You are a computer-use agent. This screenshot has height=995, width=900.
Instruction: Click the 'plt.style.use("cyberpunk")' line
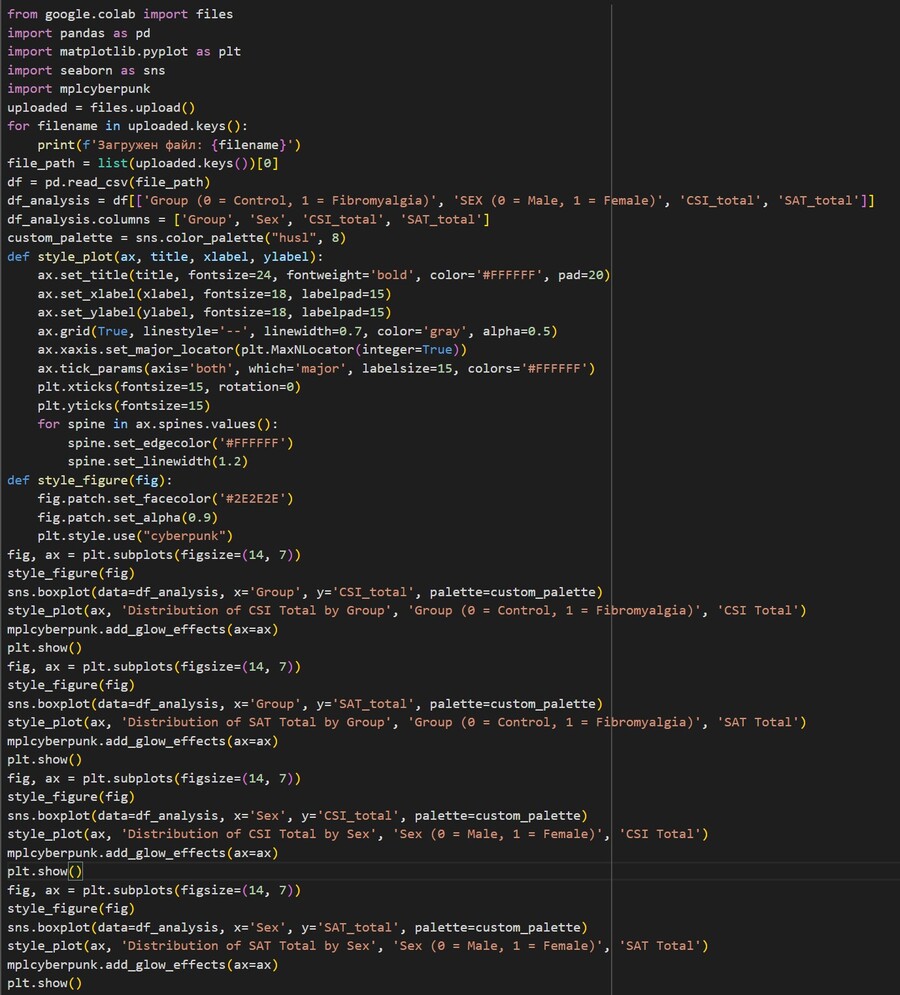135,536
